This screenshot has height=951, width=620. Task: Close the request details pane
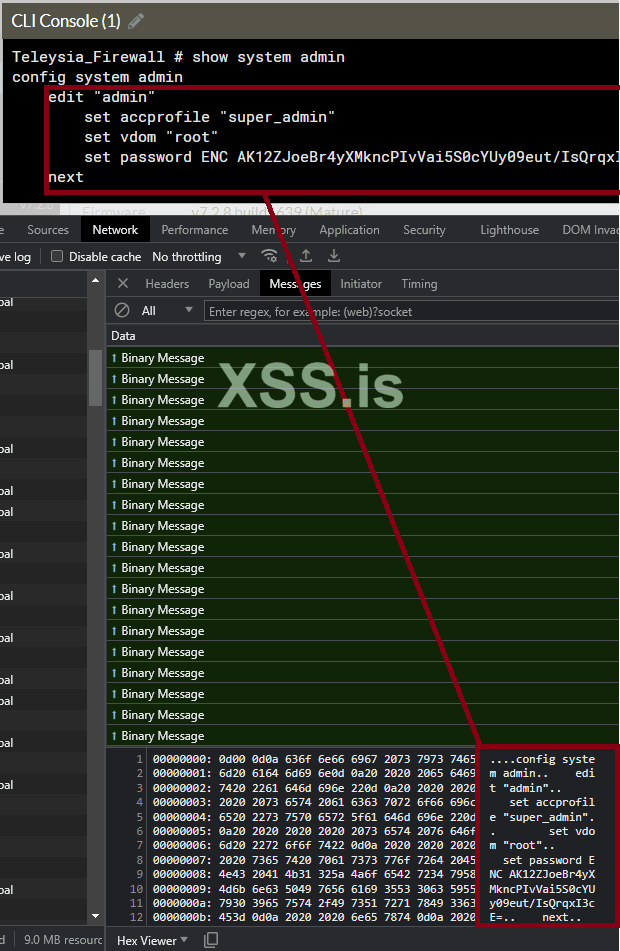123,283
